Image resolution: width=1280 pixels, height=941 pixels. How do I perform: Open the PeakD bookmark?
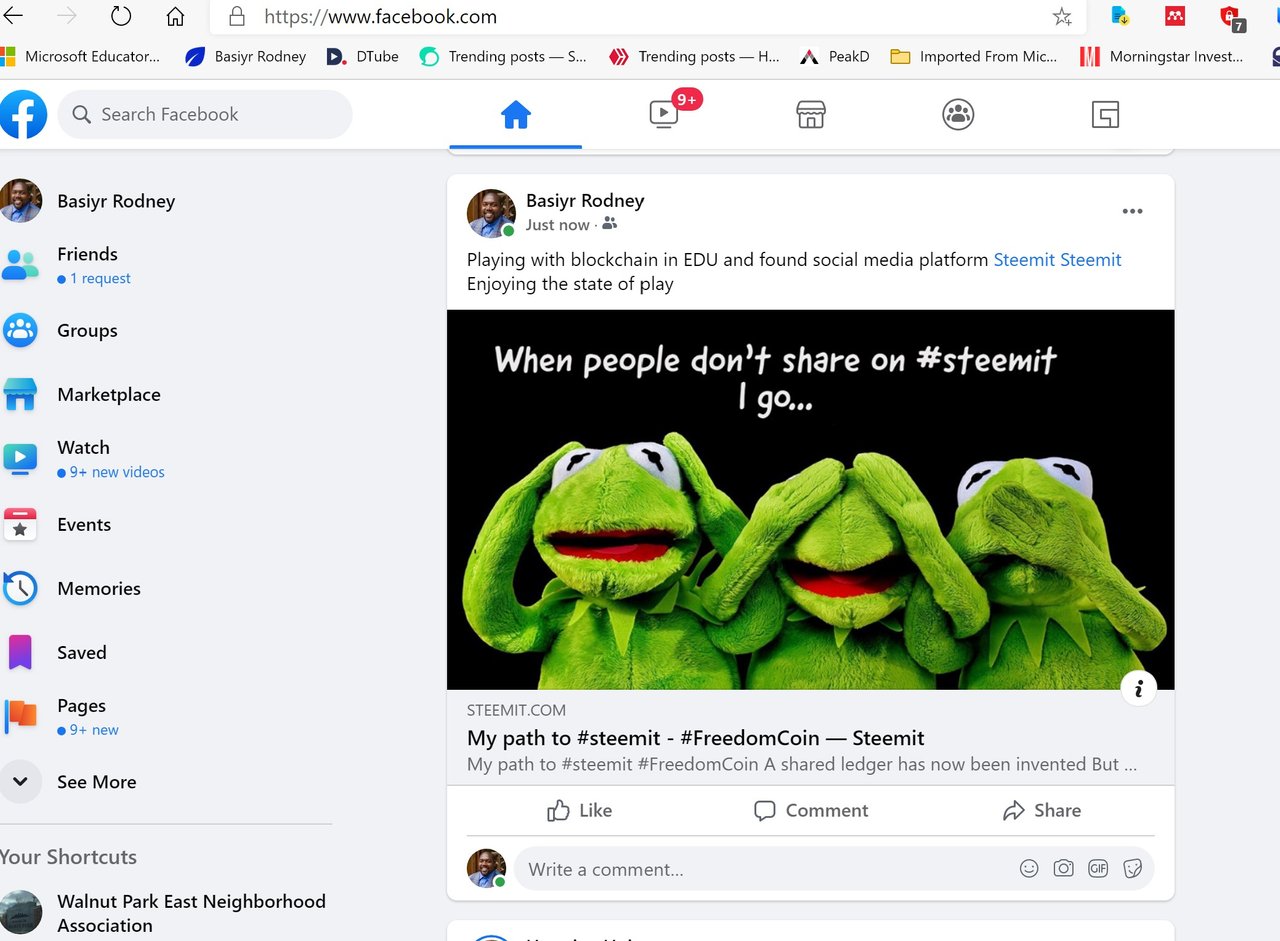(x=835, y=57)
